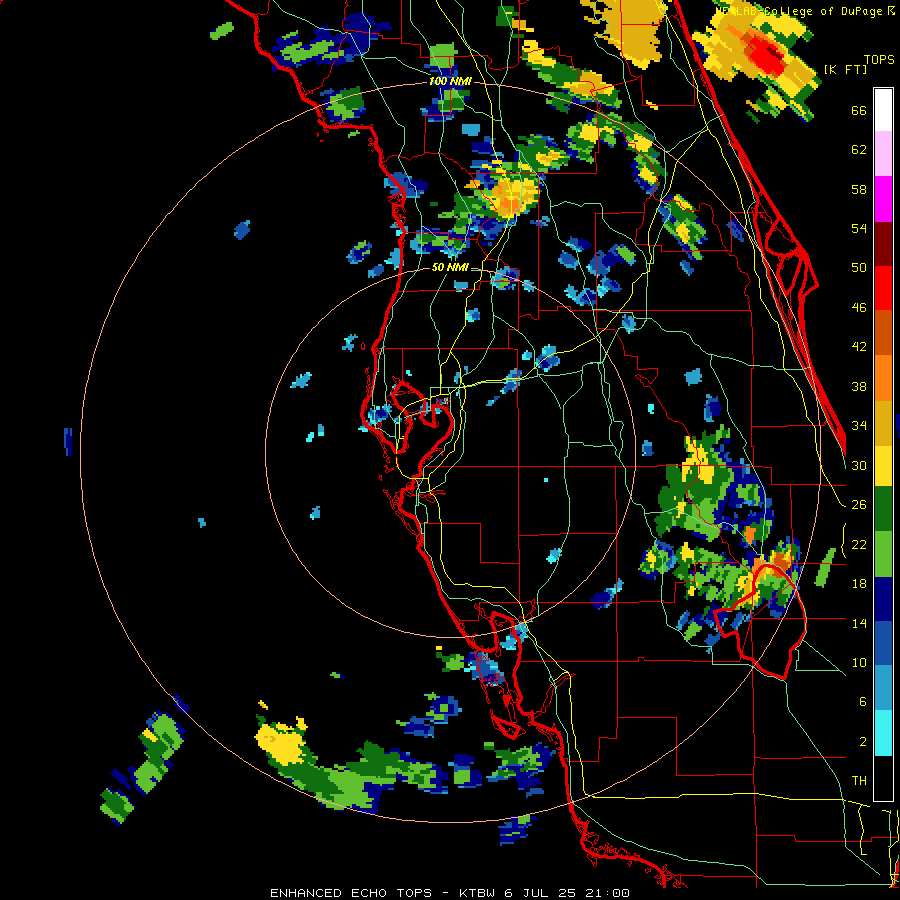Viewport: 900px width, 900px height.
Task: Click the 30 legend value
Action: (859, 465)
